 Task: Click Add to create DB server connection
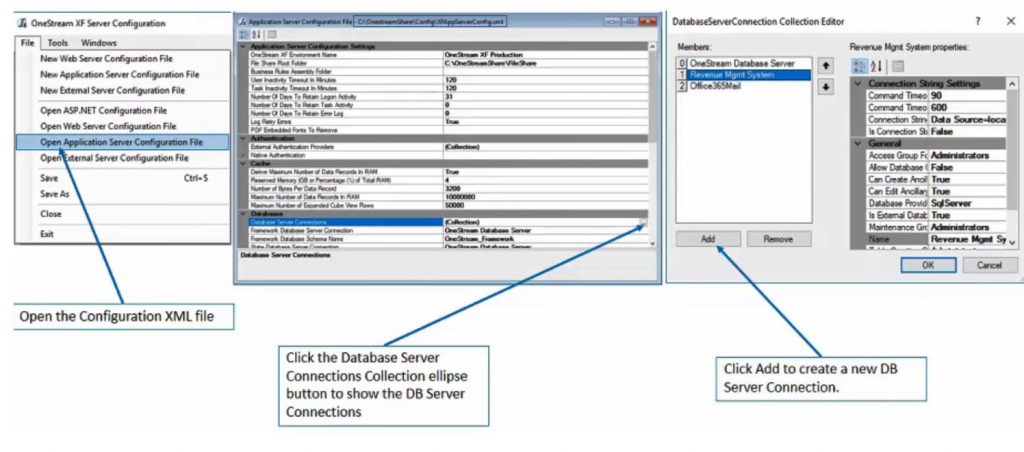click(x=708, y=239)
